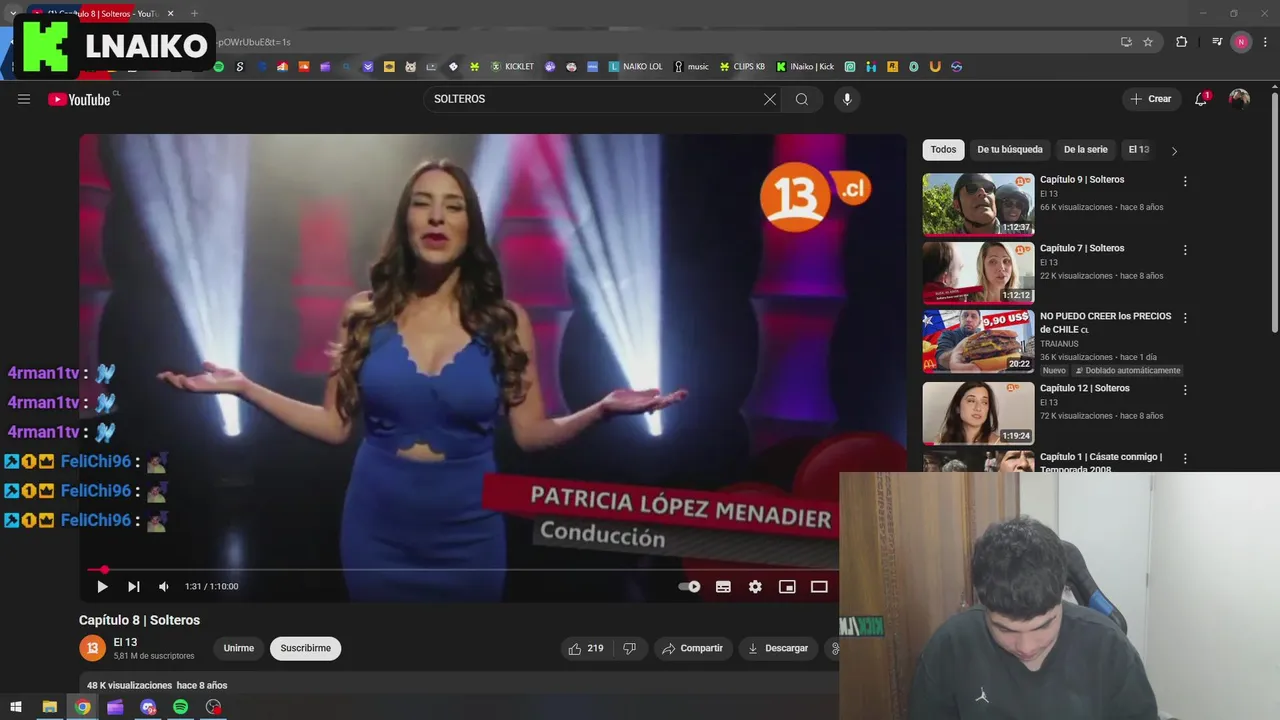Open Discord from the taskbar
1280x720 pixels.
(x=148, y=707)
